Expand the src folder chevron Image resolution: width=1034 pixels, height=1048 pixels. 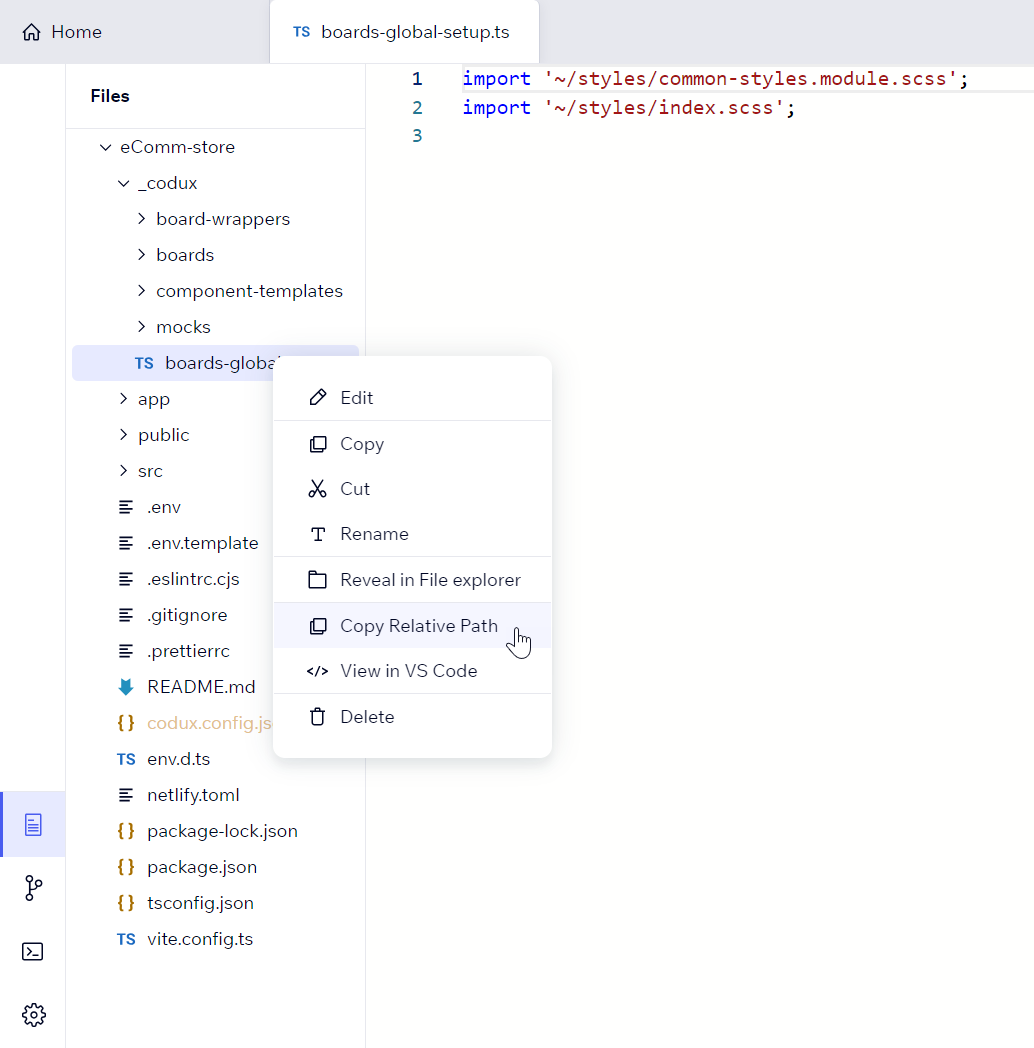coord(124,471)
